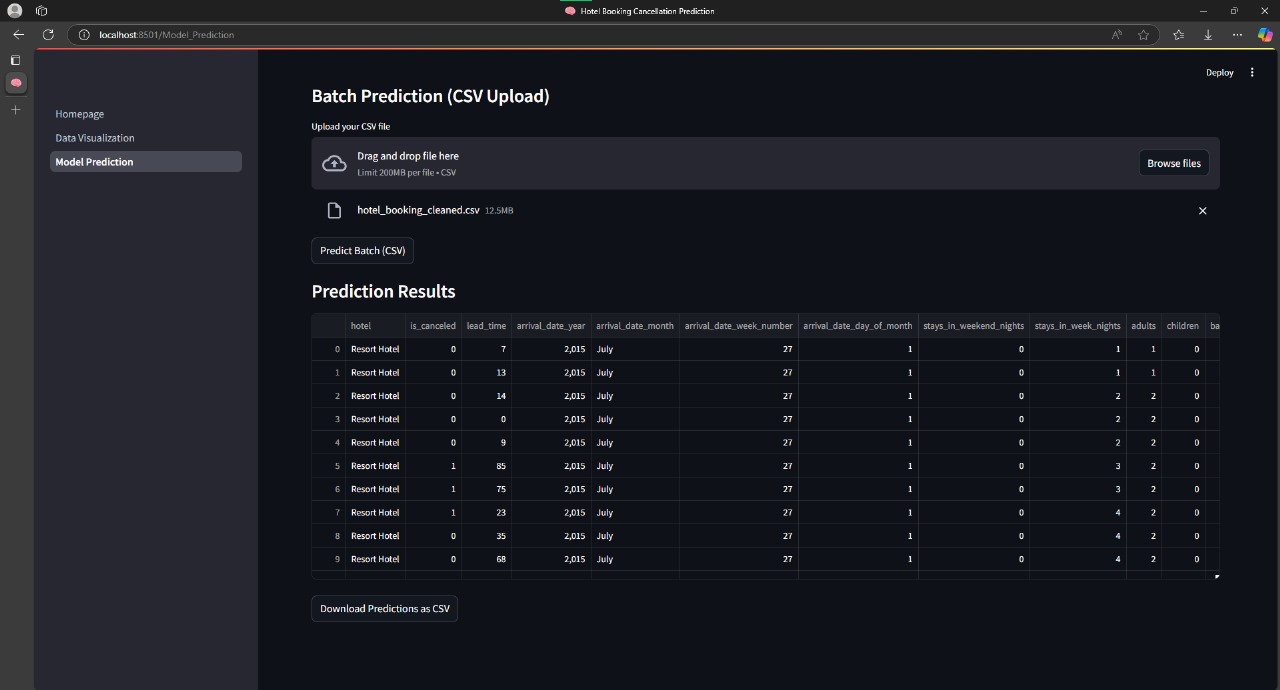Image resolution: width=1280 pixels, height=690 pixels.
Task: Click the adults column header
Action: pyautogui.click(x=1144, y=325)
